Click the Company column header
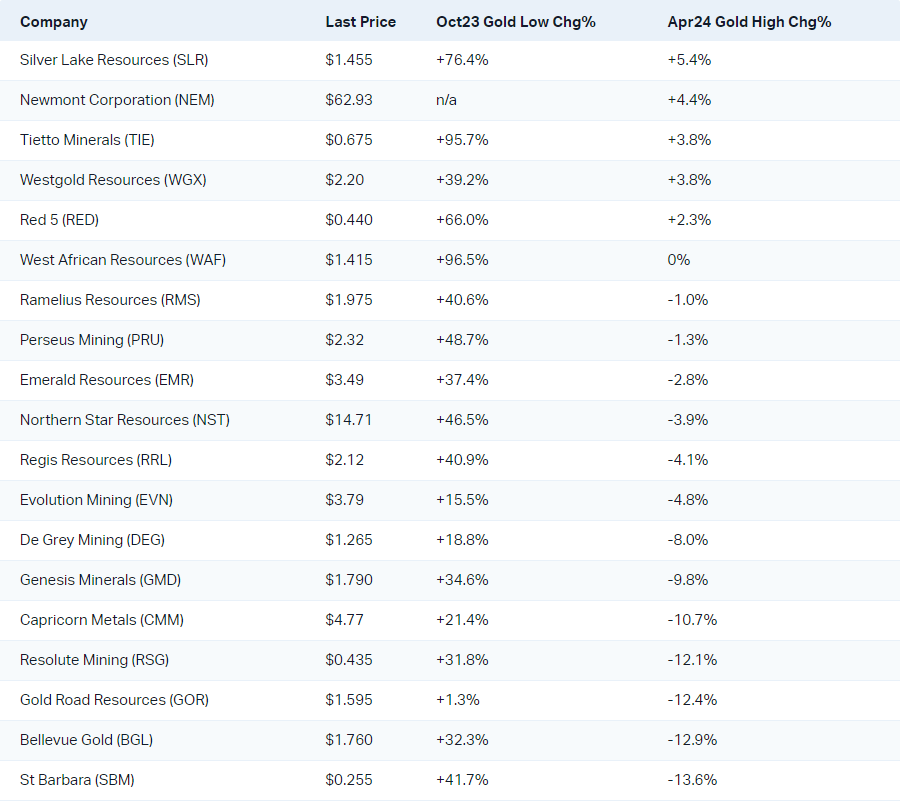This screenshot has height=801, width=901. 54,21
